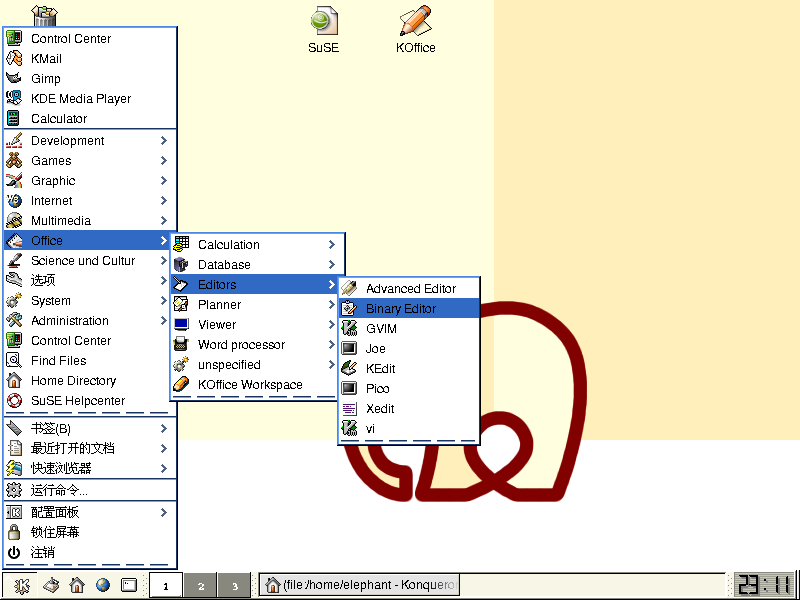Expand the Games submenu arrow
This screenshot has width=800, height=600.
coord(164,160)
